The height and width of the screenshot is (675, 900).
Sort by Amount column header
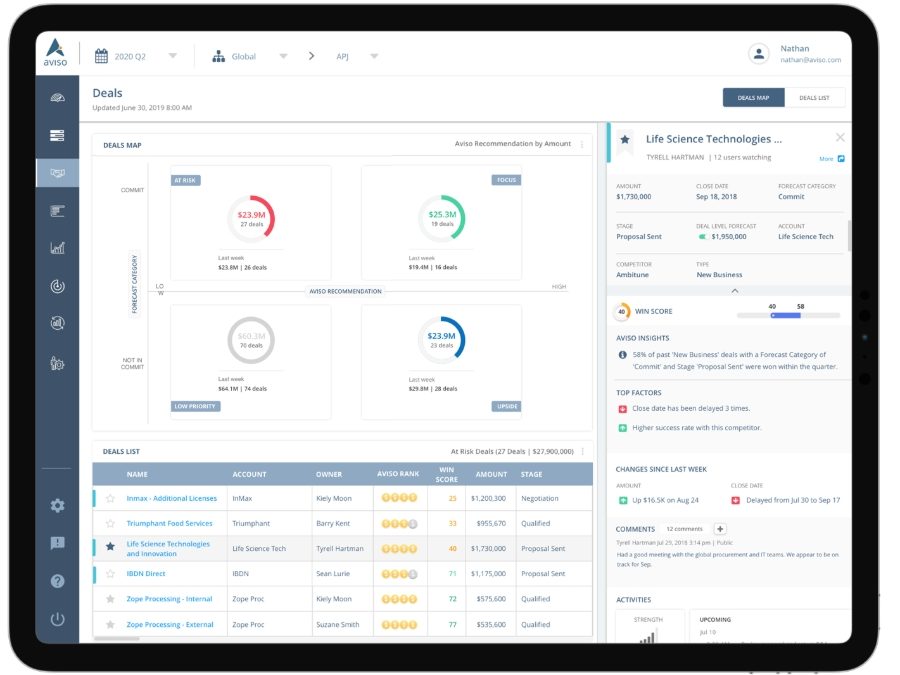coord(491,475)
